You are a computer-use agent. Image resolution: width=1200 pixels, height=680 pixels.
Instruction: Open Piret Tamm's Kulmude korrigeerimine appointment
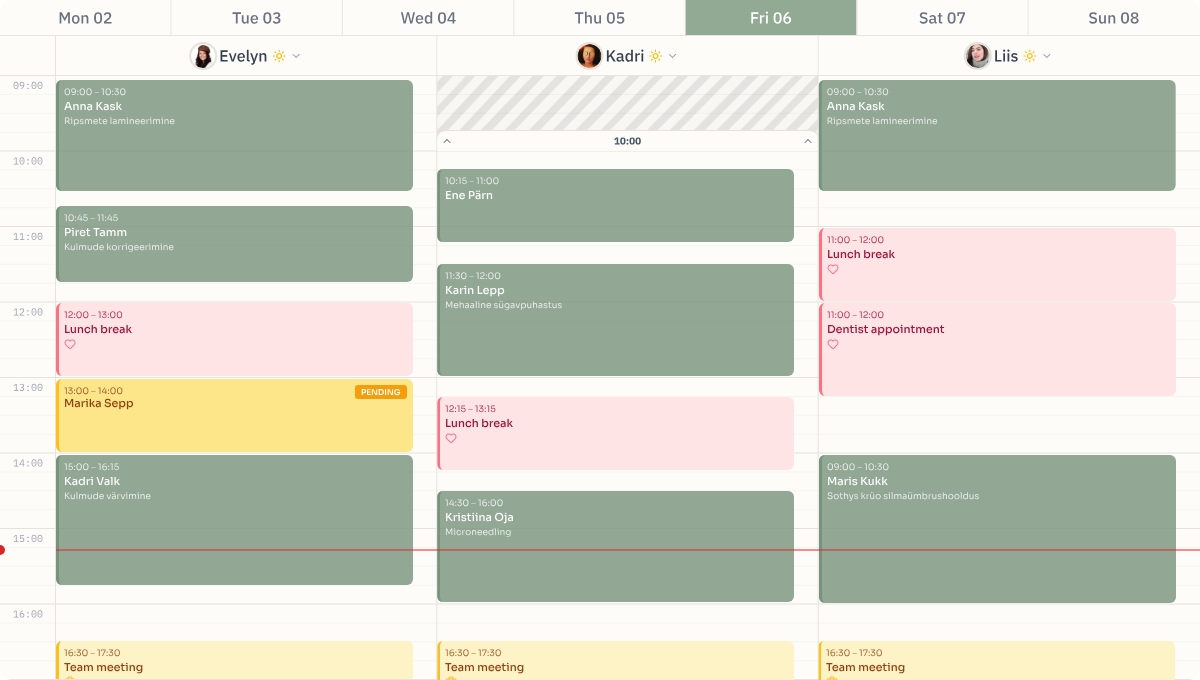(234, 244)
